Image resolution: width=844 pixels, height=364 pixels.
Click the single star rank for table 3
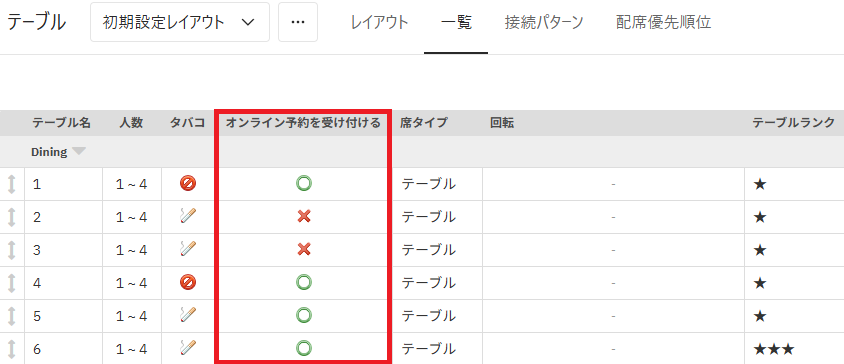pos(760,250)
